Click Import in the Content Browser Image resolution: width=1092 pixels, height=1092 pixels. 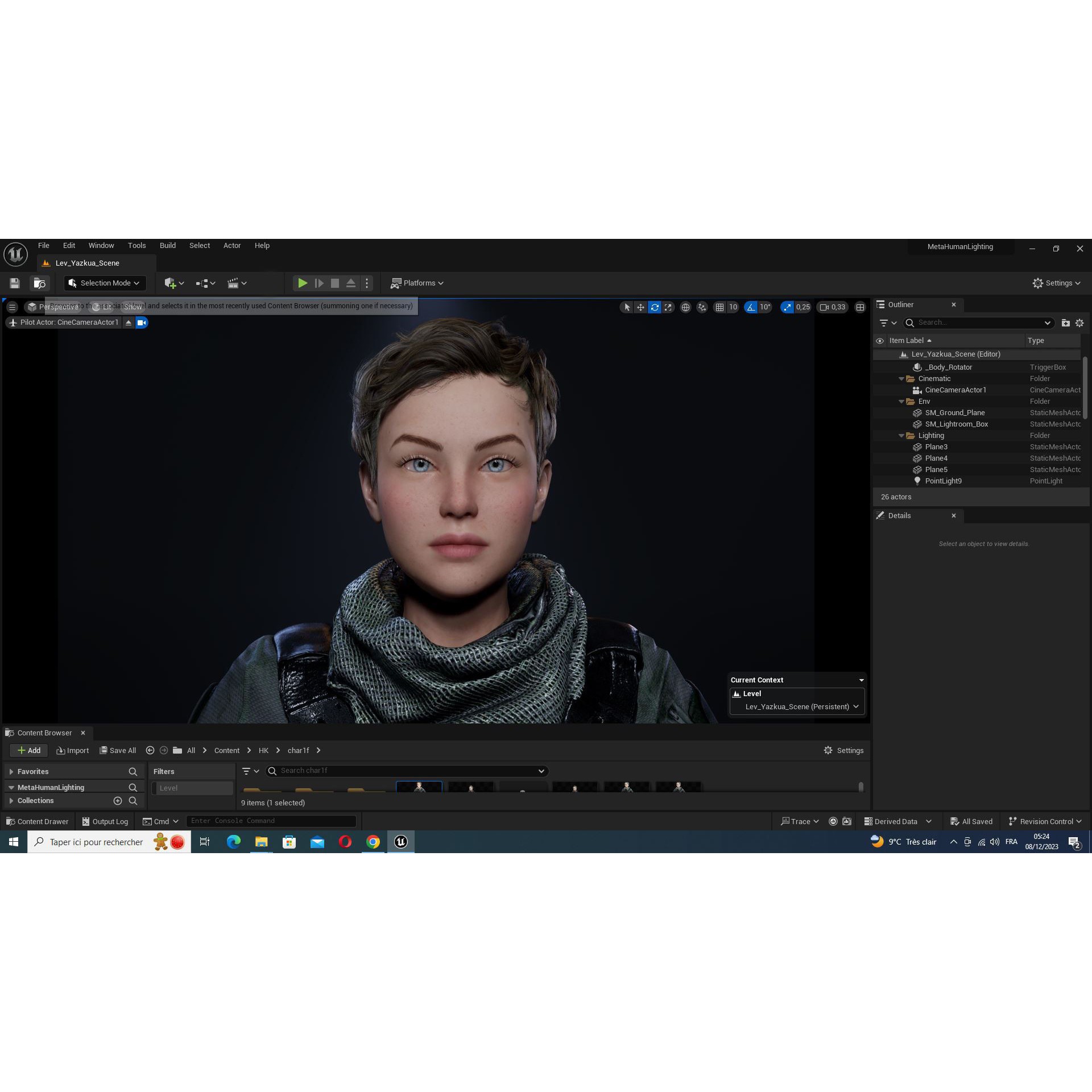coord(73,751)
